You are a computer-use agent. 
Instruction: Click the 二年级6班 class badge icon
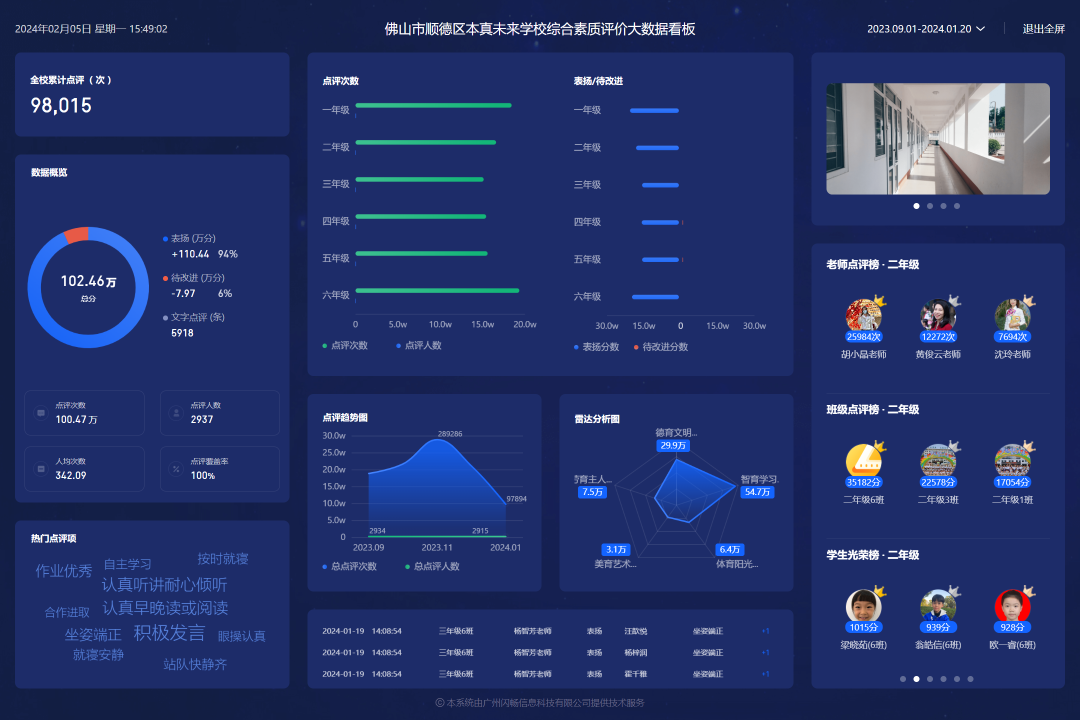(863, 461)
